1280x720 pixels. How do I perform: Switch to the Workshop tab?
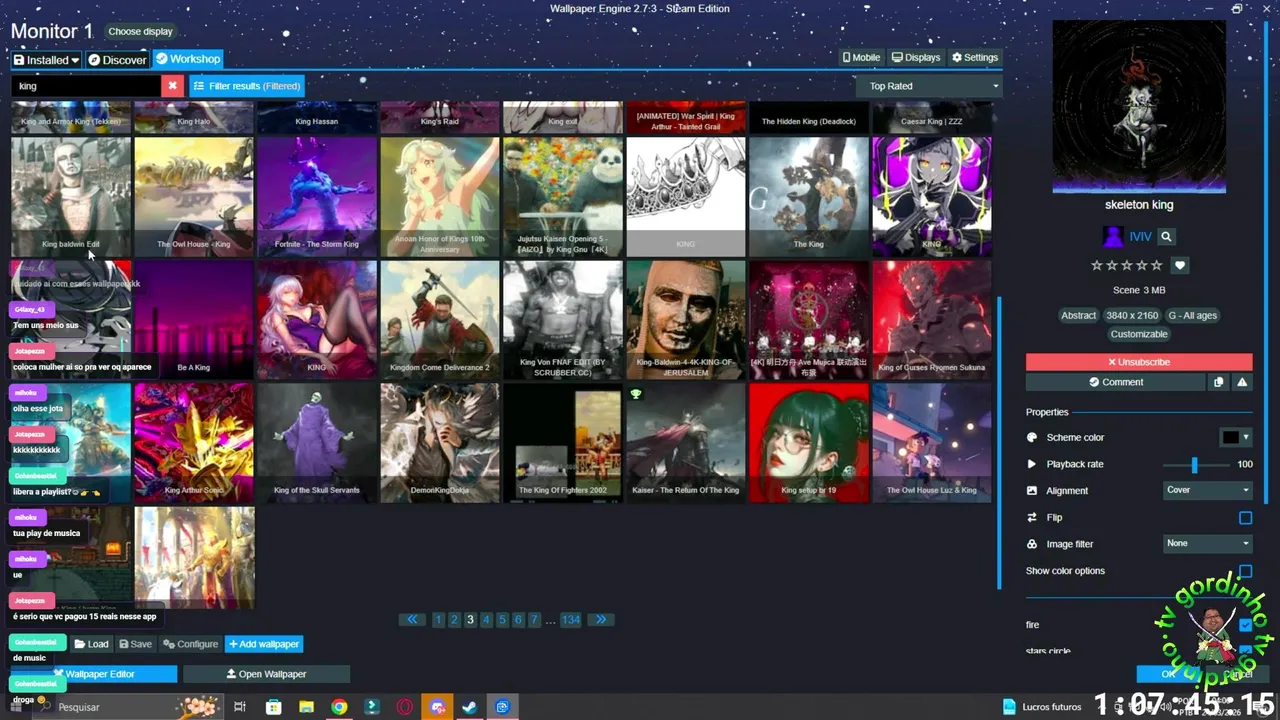point(188,59)
